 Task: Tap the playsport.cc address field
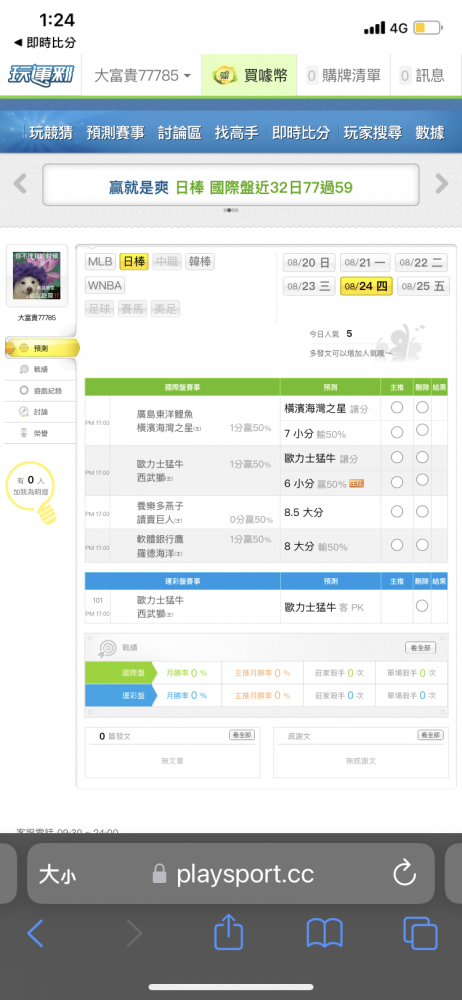click(x=232, y=874)
